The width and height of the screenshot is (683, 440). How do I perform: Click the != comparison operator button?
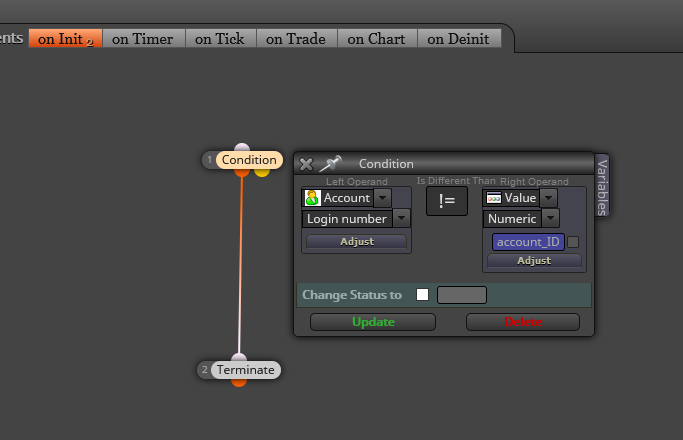(x=447, y=201)
